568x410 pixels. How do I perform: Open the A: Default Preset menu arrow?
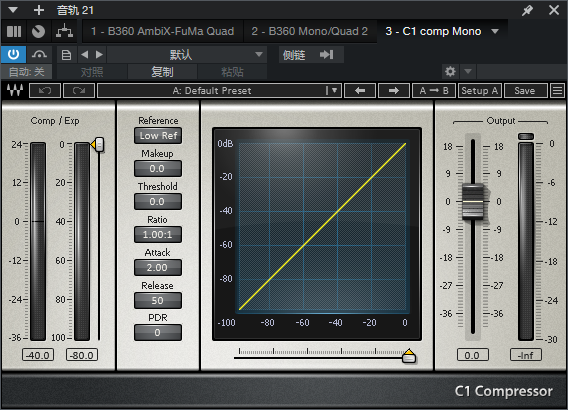coord(334,91)
